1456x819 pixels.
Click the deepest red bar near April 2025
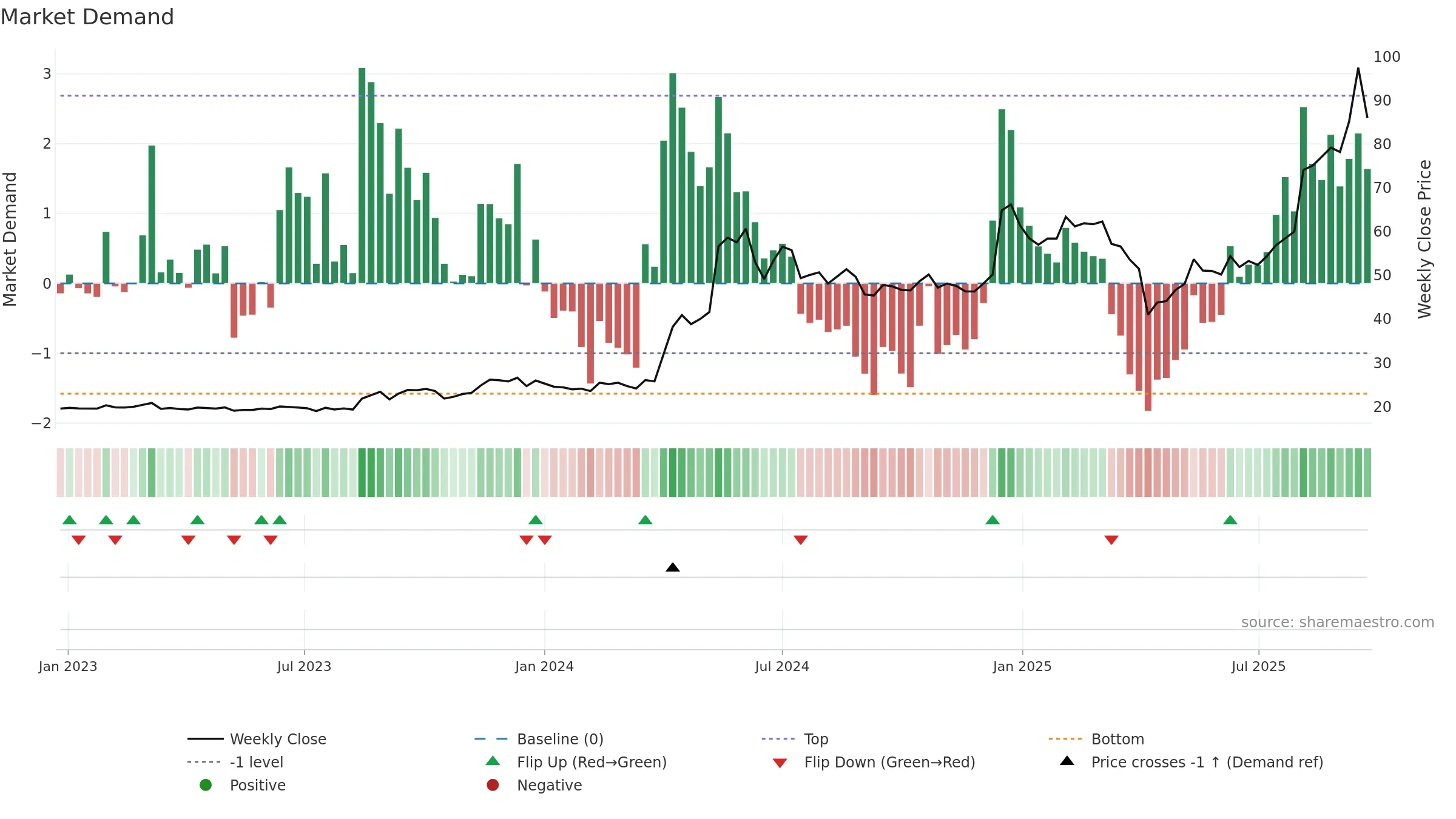click(1148, 347)
